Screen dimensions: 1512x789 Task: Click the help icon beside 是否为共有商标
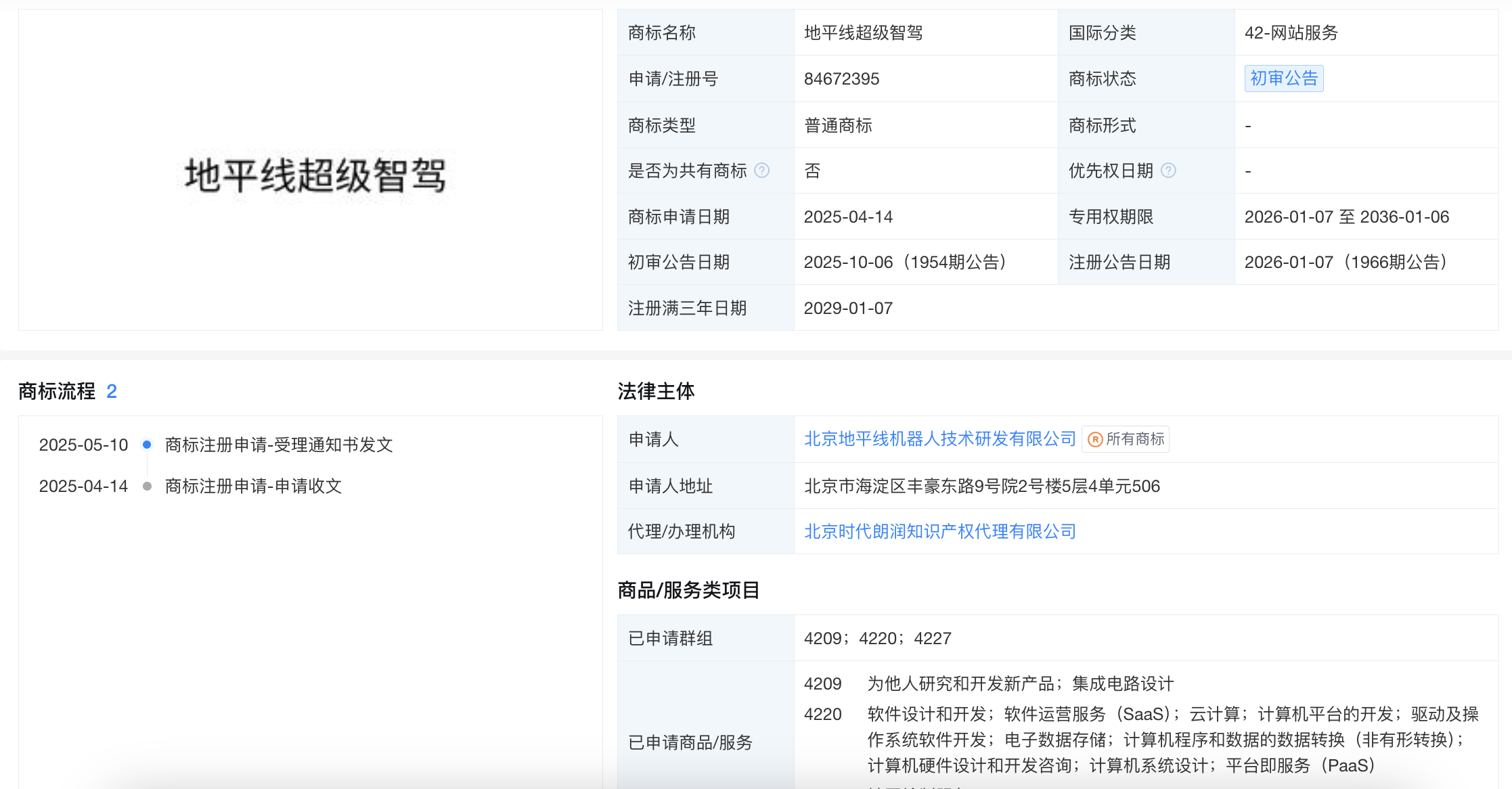click(x=762, y=171)
